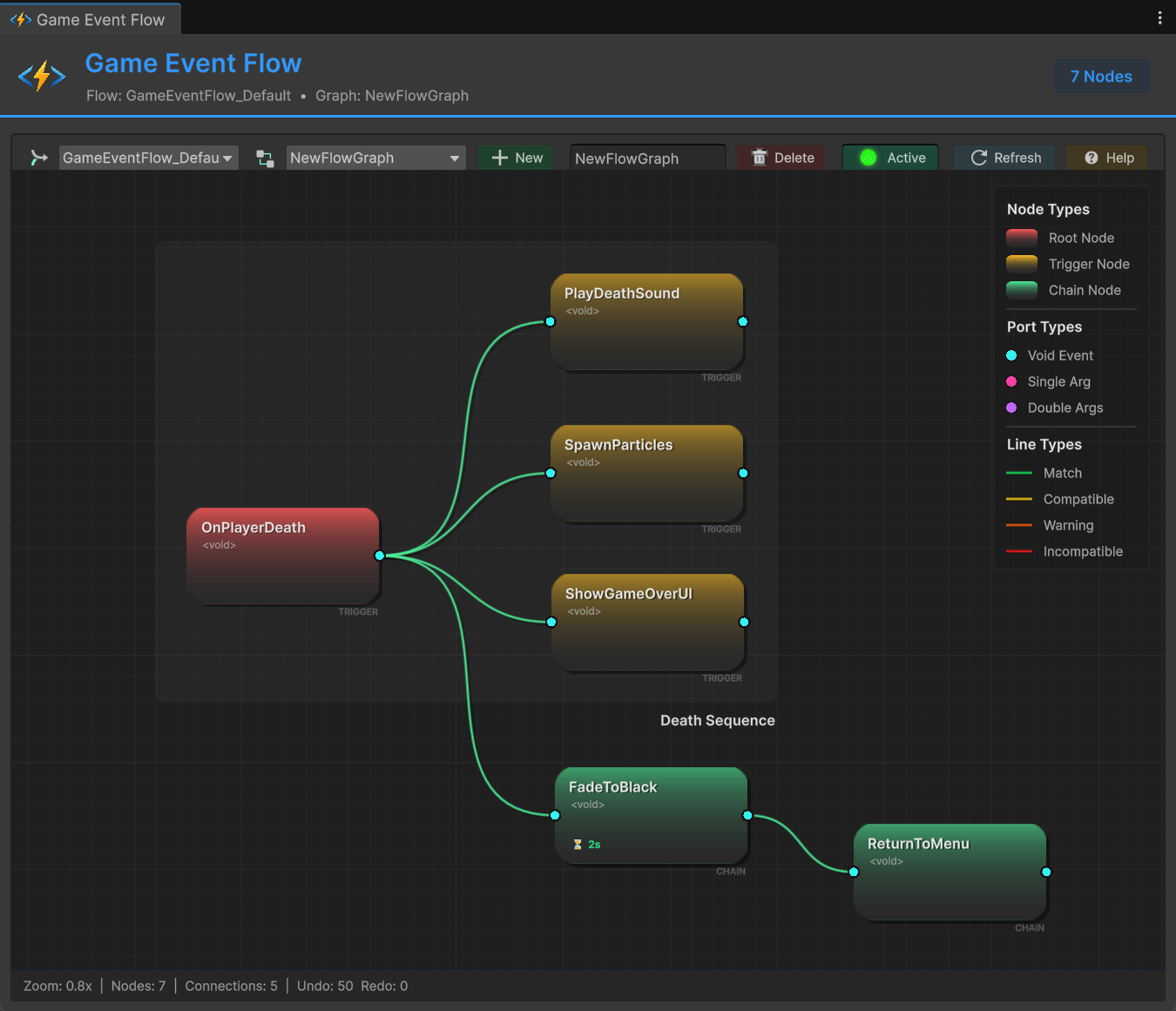Click the lightning bolt header icon
The image size is (1176, 1011).
point(40,76)
